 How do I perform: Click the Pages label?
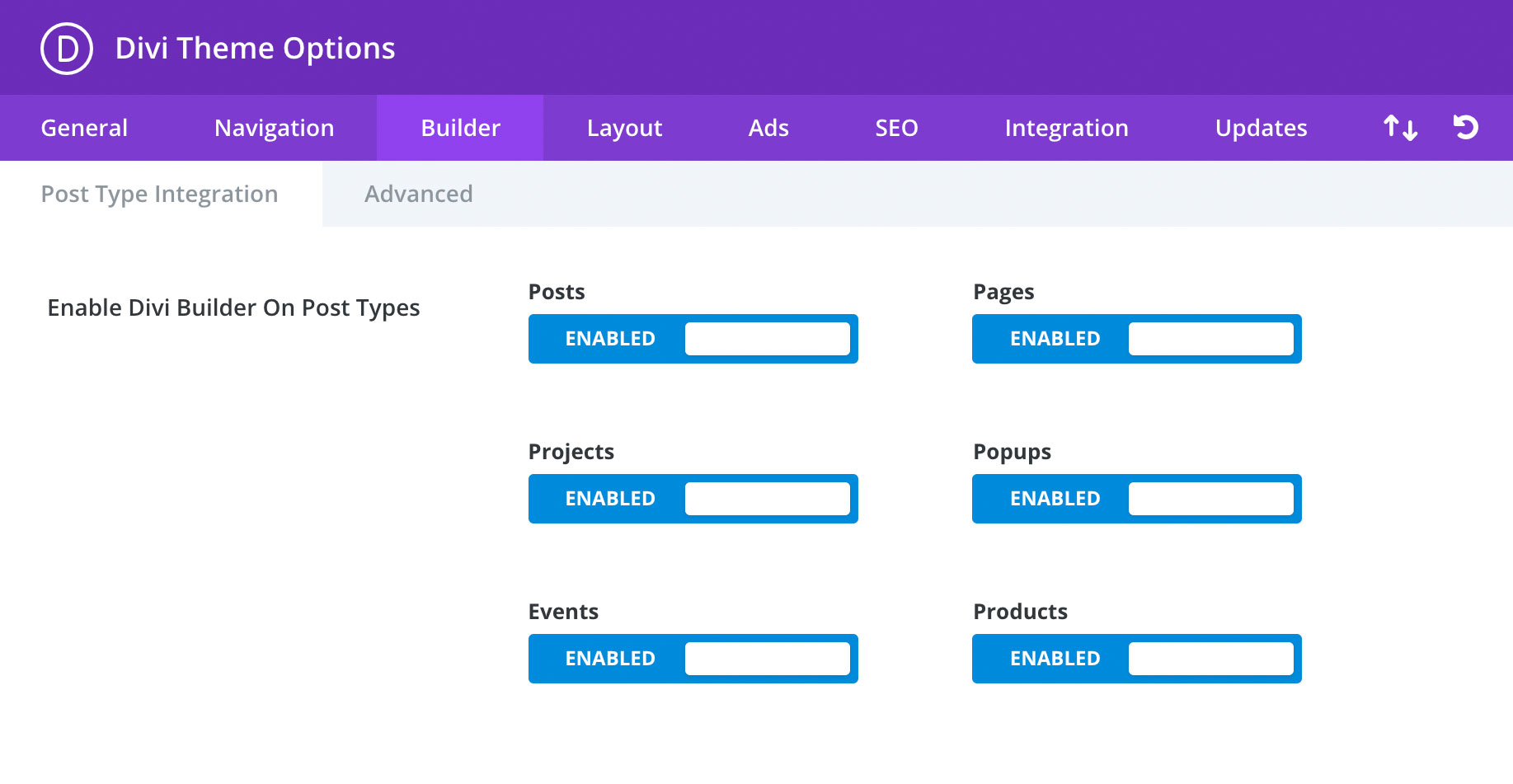[1003, 293]
